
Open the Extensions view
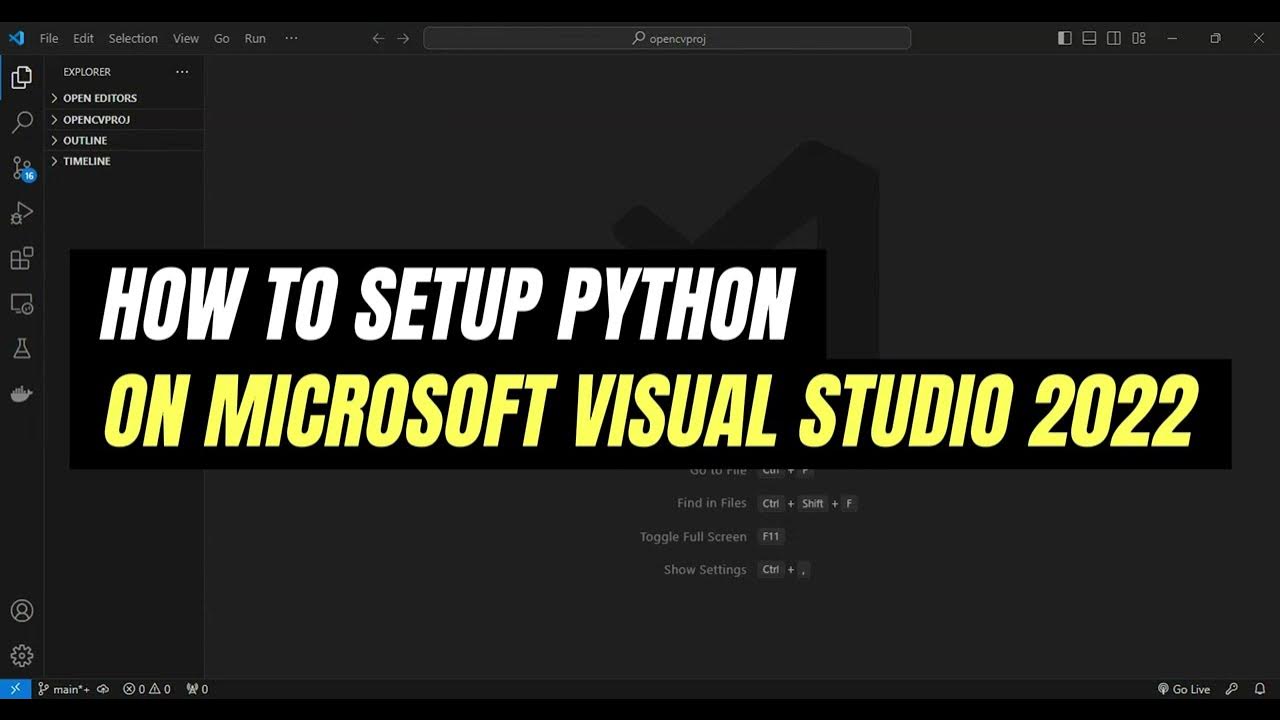coord(21,258)
